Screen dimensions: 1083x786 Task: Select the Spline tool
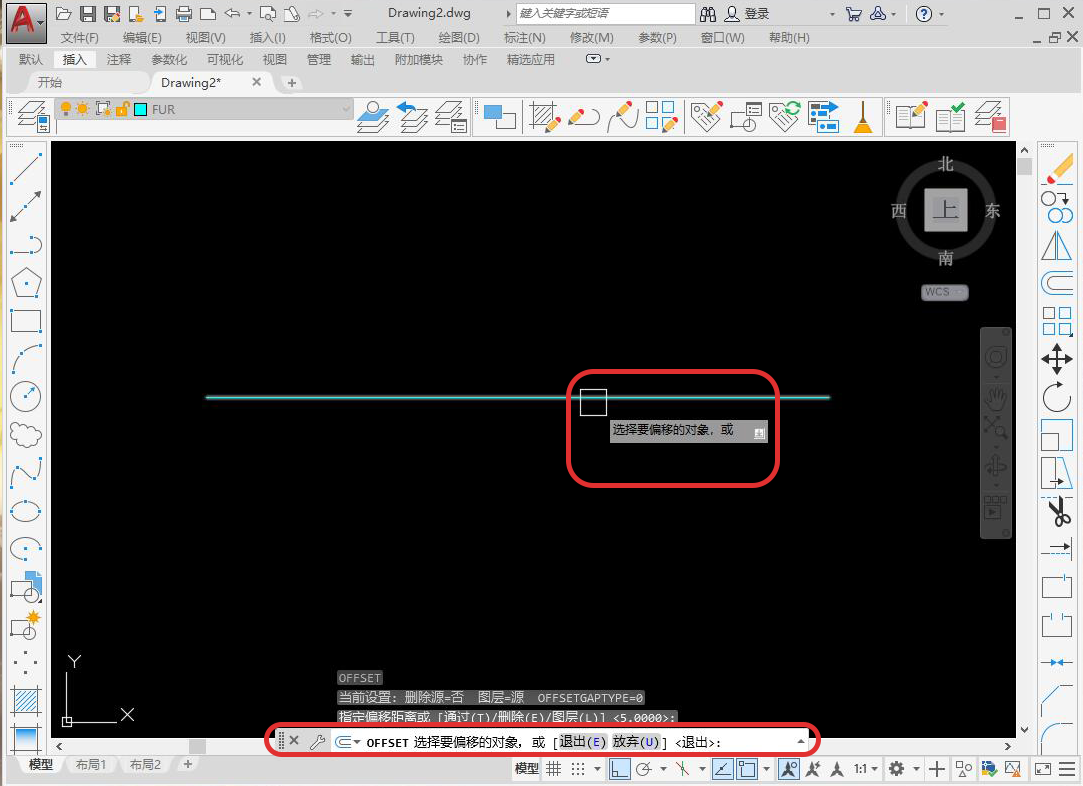26,473
